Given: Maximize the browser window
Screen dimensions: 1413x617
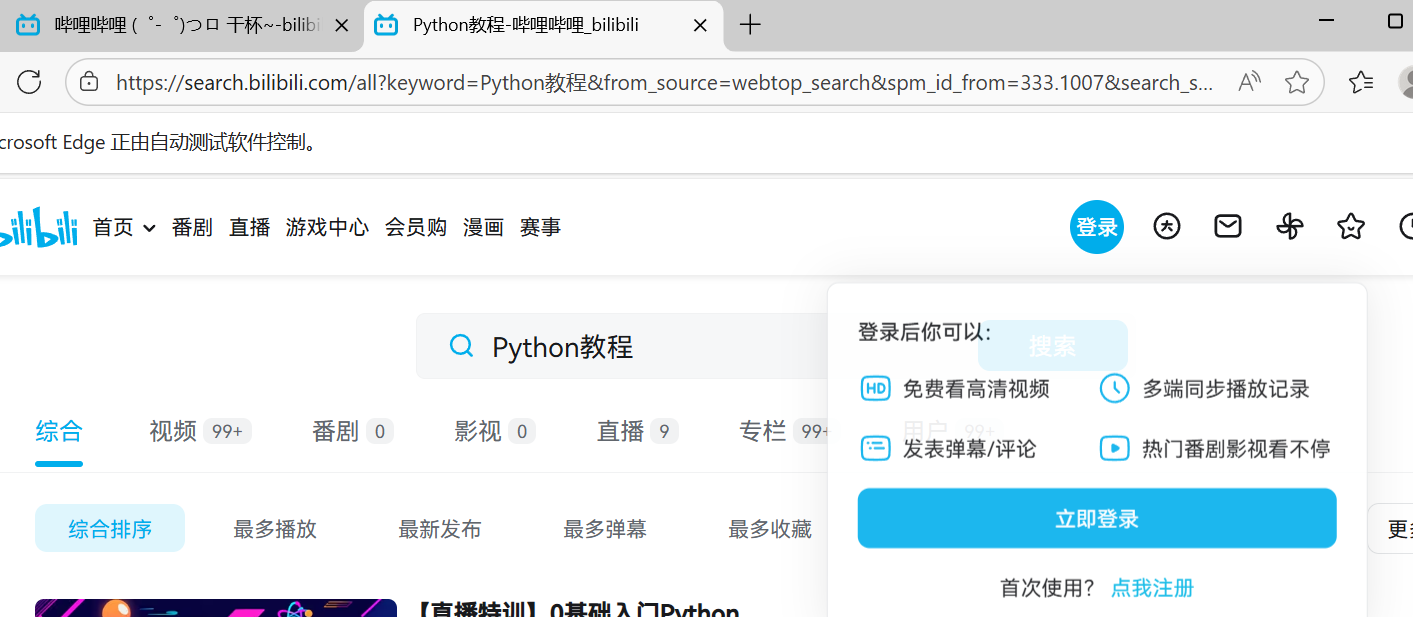Looking at the screenshot, I should [x=1395, y=21].
